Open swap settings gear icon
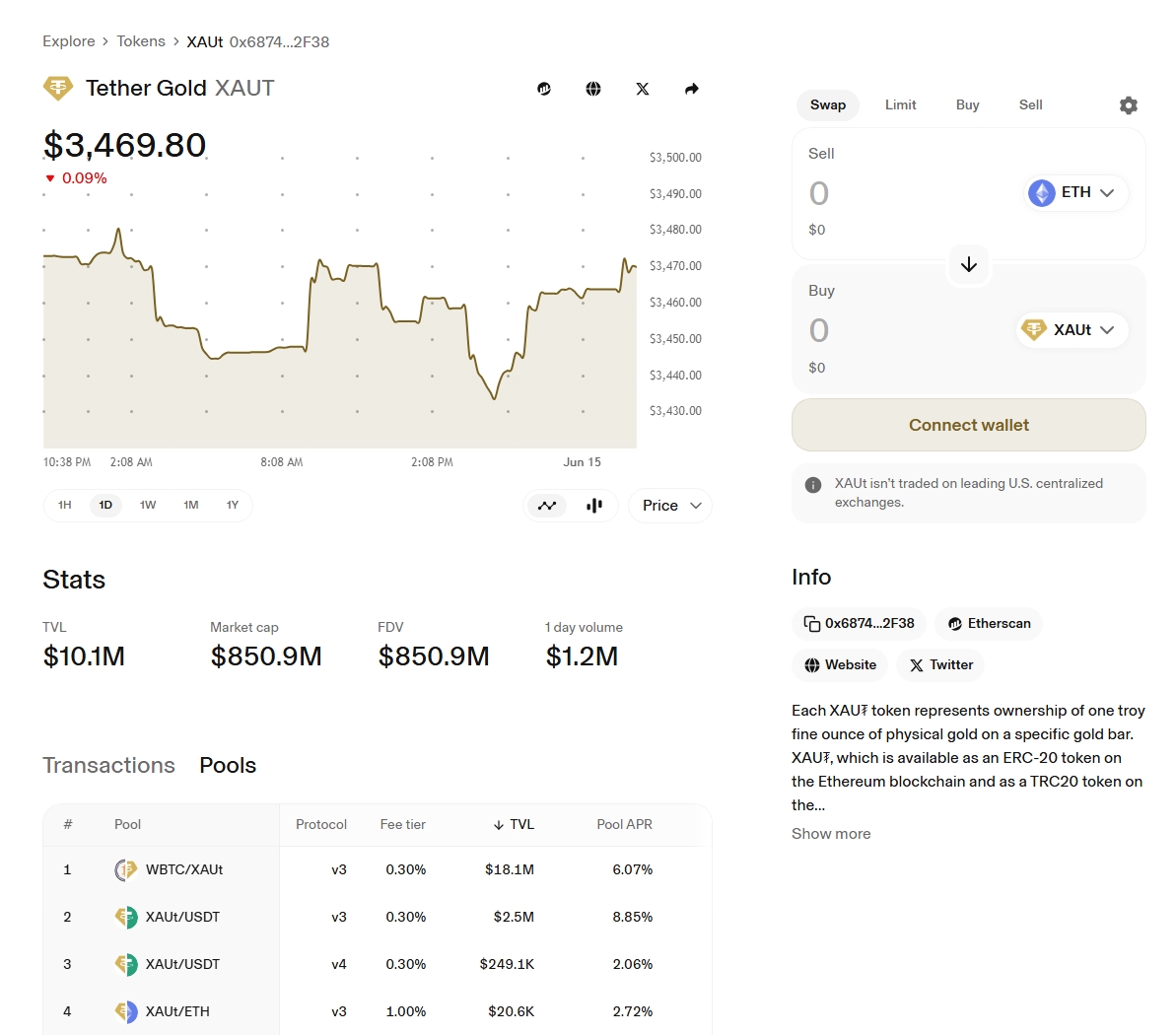Image resolution: width=1176 pixels, height=1035 pixels. [1128, 105]
